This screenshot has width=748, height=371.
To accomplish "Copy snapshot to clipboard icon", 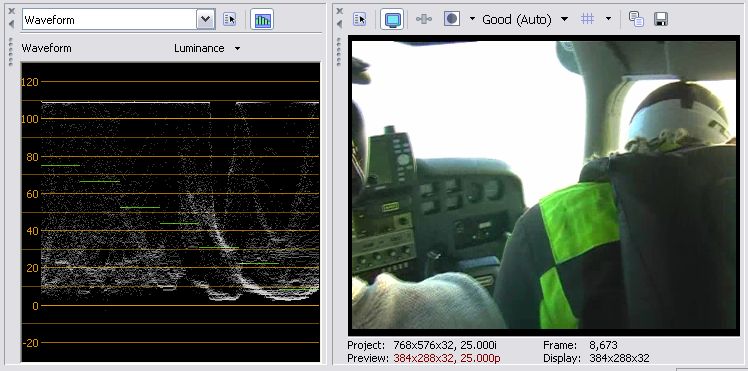I will (x=636, y=19).
